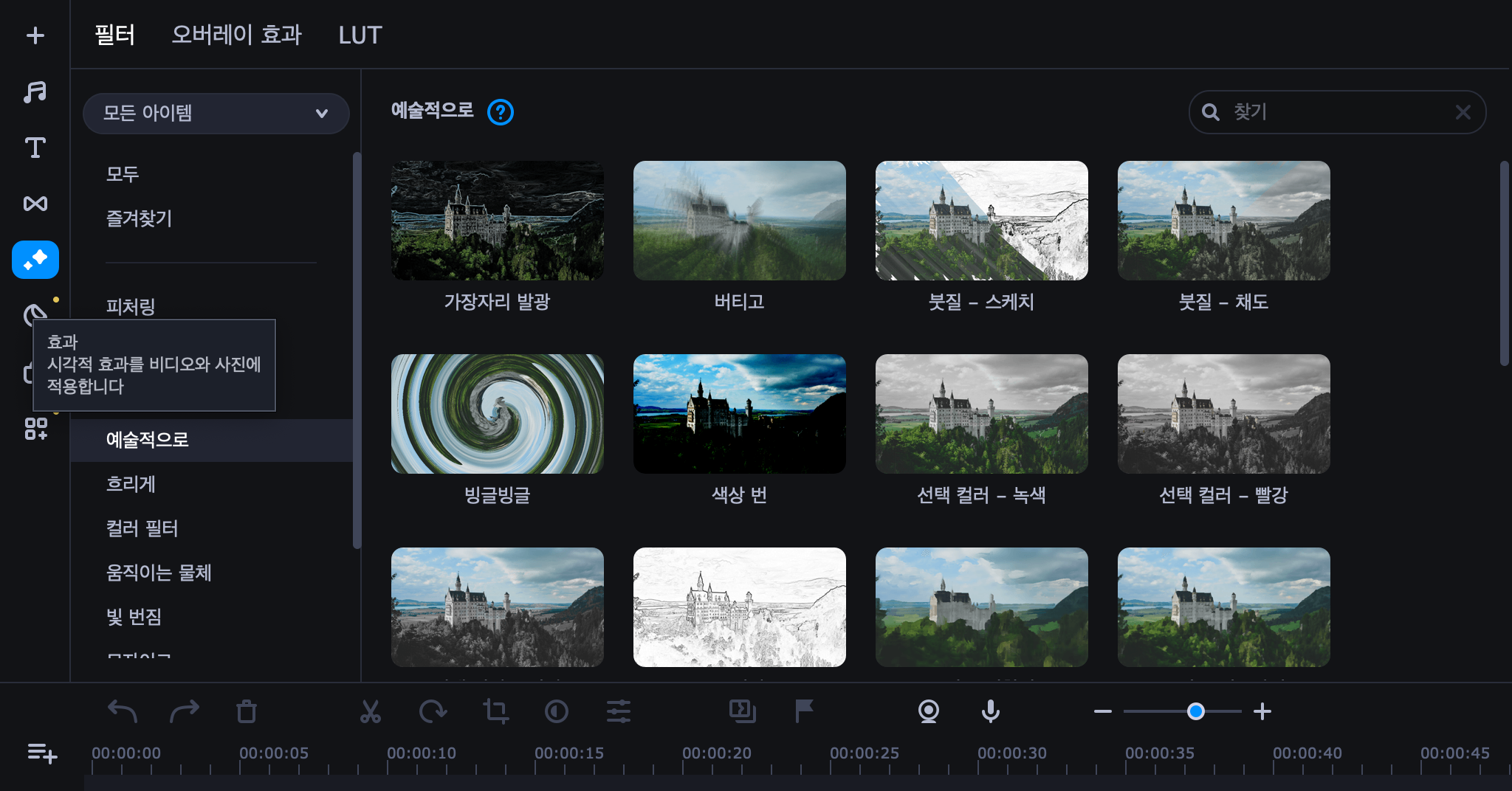Select the 선택 컬러 – 빨강 thumbnail
Viewport: 1512px width, 791px height.
click(x=1224, y=414)
